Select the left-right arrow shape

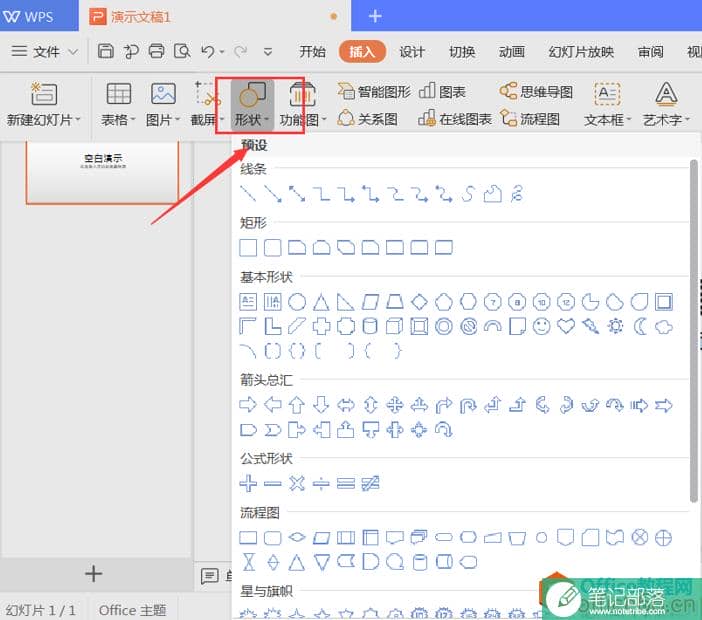coord(346,405)
